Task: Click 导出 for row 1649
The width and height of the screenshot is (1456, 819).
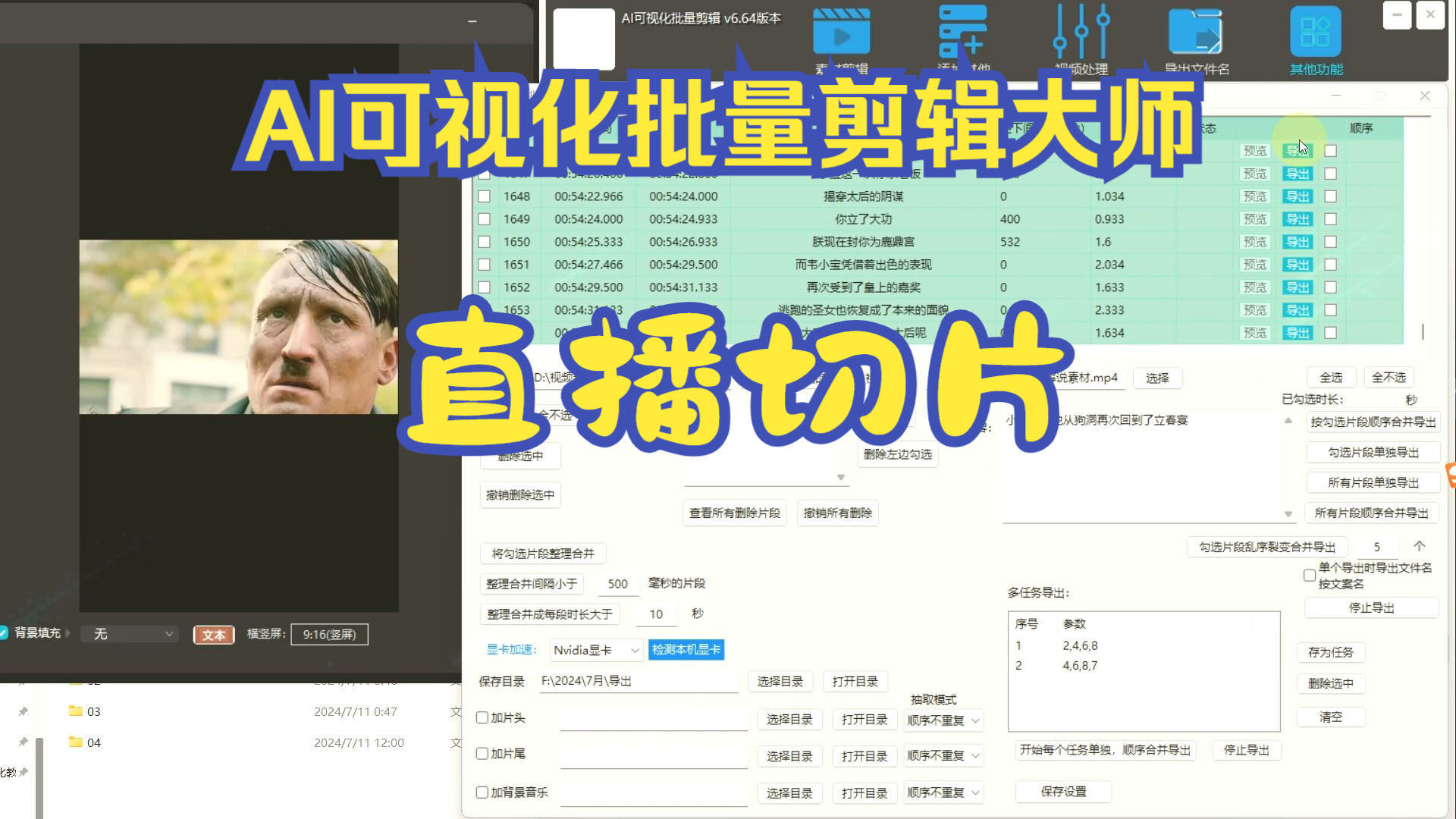Action: tap(1298, 219)
